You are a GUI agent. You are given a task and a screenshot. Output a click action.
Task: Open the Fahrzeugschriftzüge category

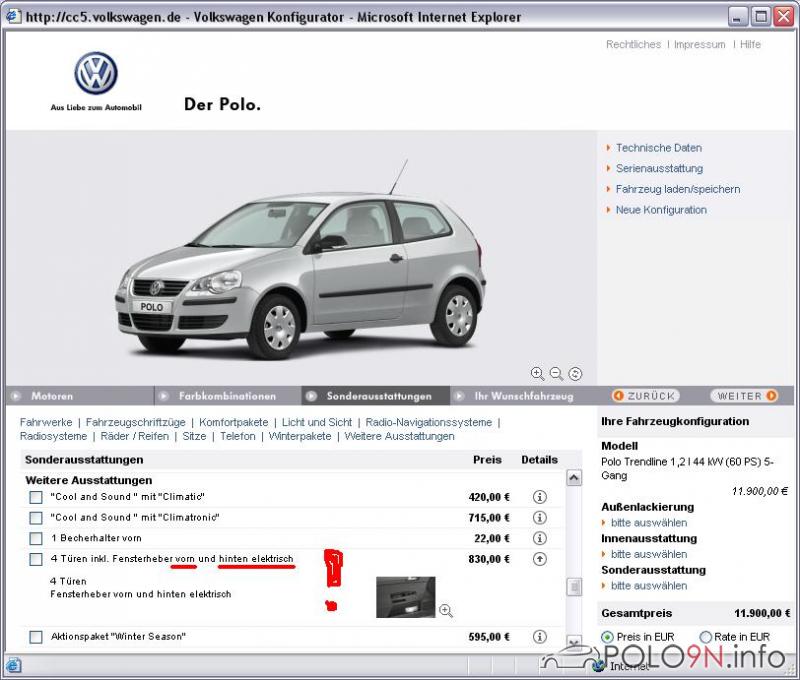pos(136,422)
